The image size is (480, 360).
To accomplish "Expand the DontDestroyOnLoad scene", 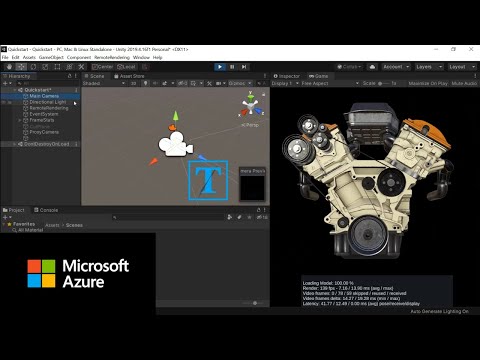I will point(15,144).
